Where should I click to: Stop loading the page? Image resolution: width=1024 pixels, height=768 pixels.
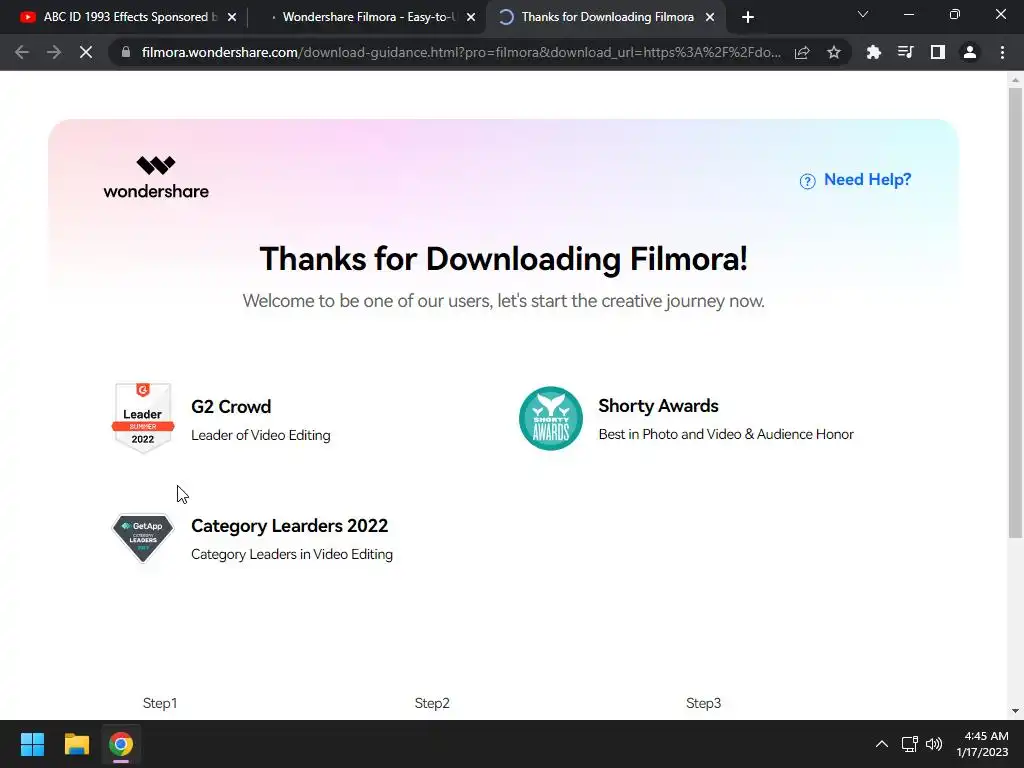(86, 52)
